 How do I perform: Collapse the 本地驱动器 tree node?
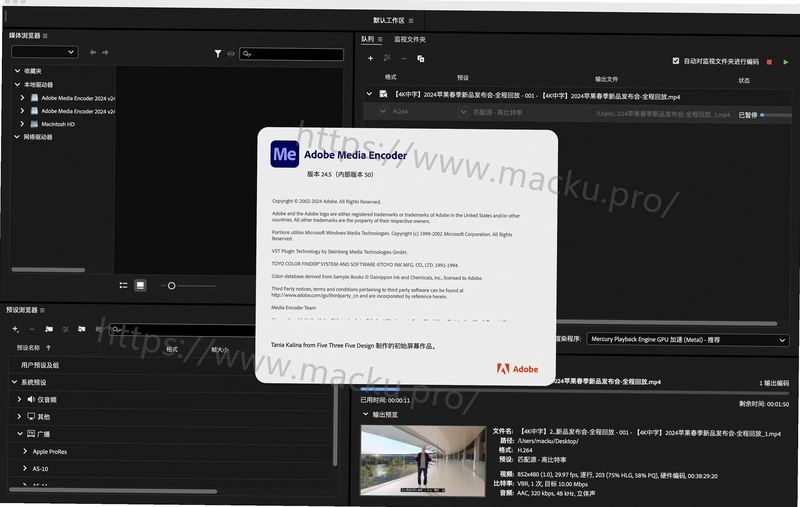click(17, 84)
